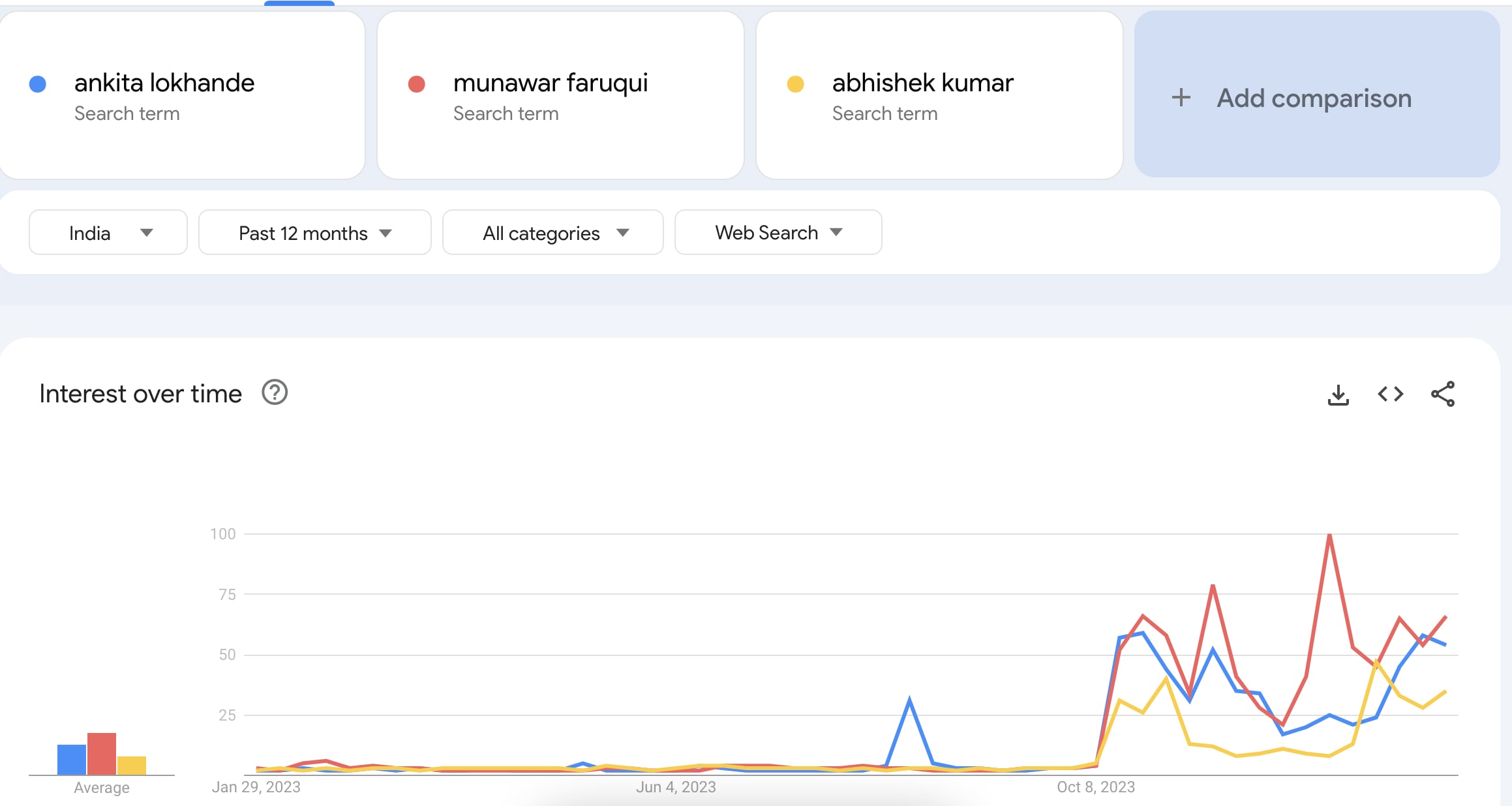
Task: Click the plus icon in Add comparison
Action: 1181,98
